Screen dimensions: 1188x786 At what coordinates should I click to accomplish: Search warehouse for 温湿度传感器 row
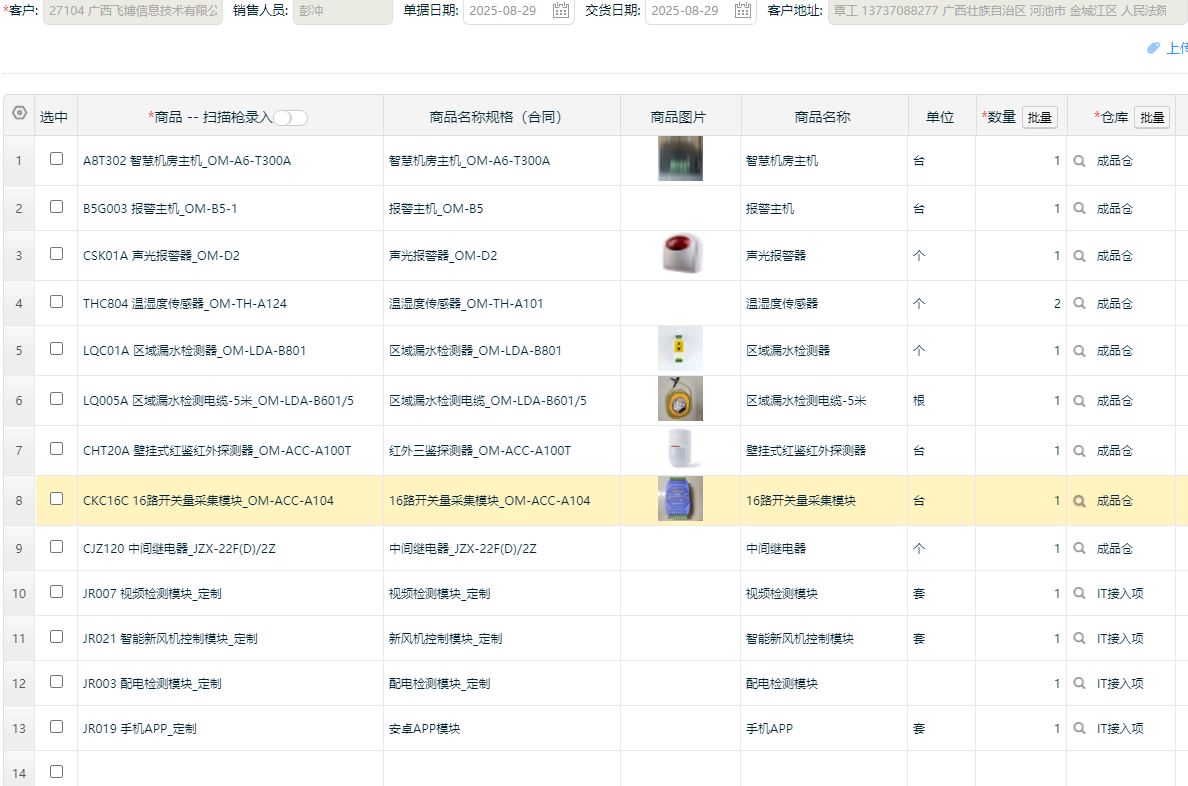pos(1080,303)
